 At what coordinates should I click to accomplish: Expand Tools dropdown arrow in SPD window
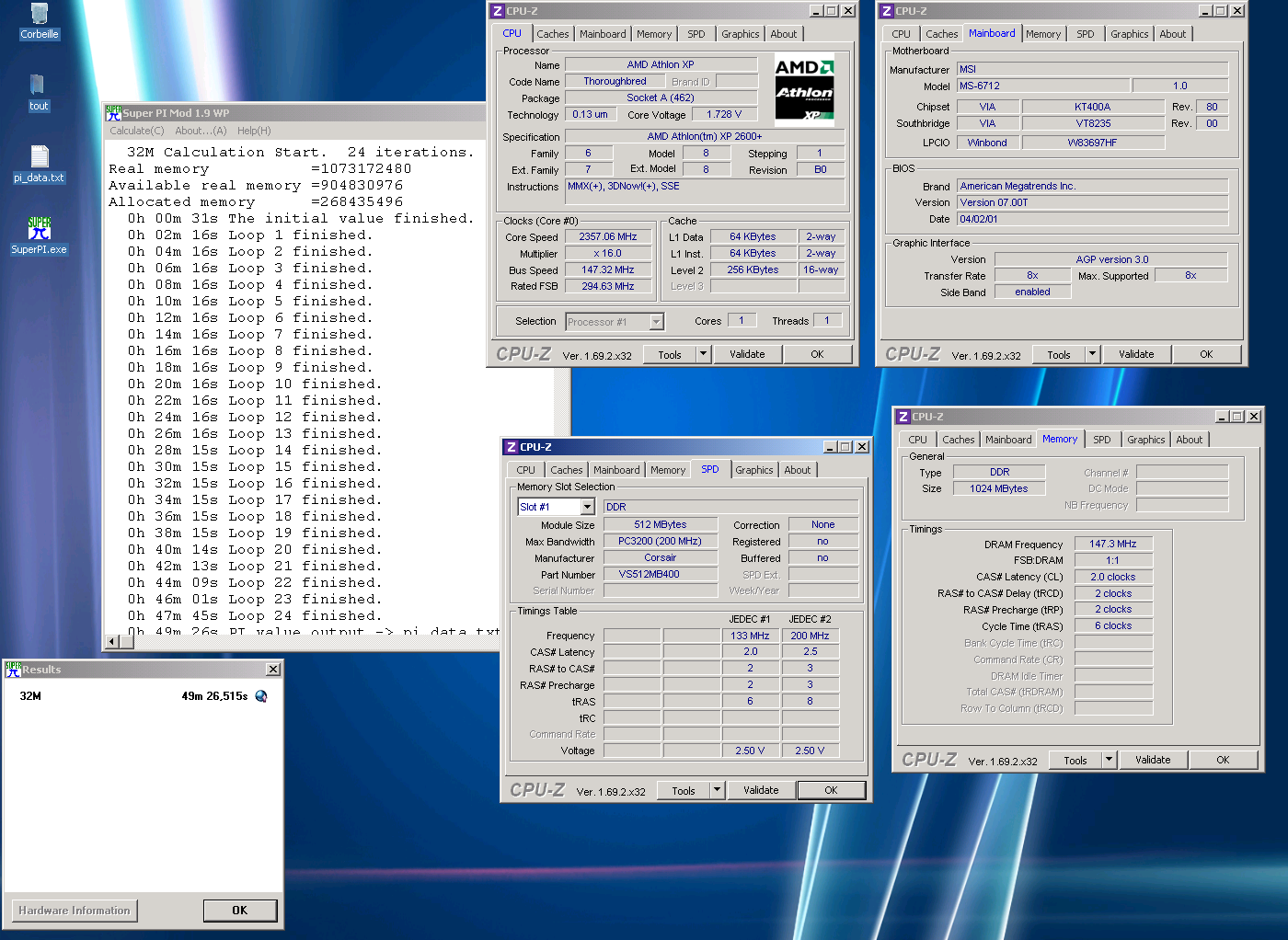[x=717, y=790]
